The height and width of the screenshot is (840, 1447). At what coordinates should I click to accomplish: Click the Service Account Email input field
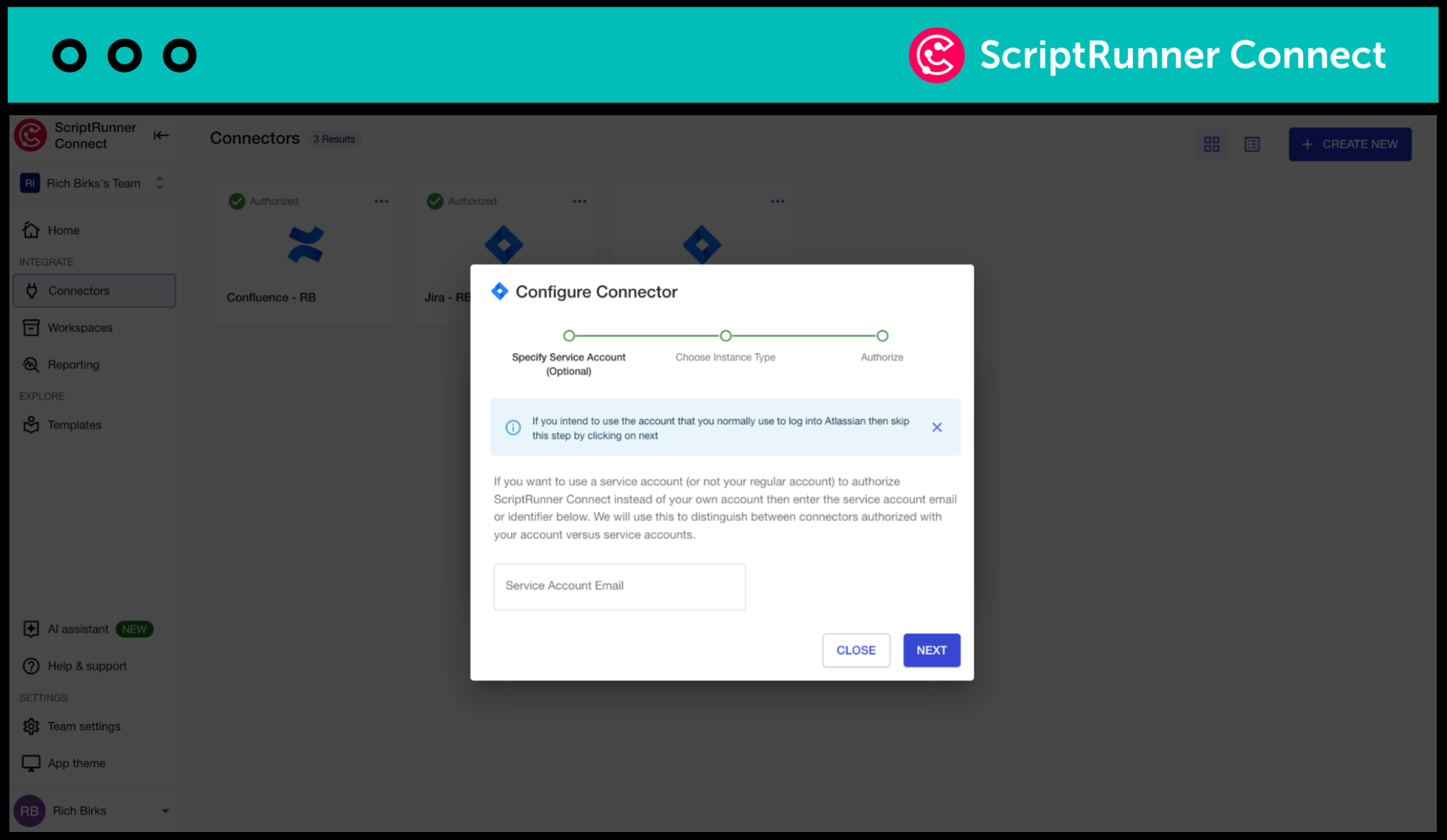tap(619, 586)
